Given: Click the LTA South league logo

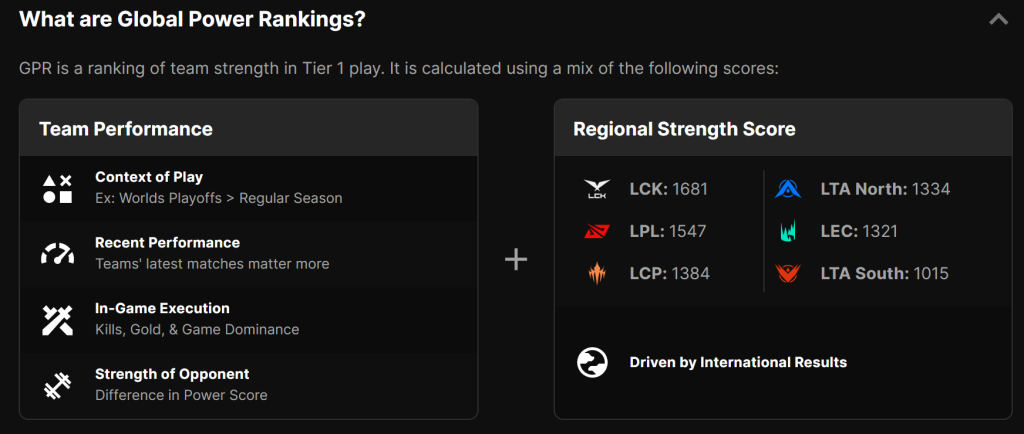Looking at the screenshot, I should [788, 274].
